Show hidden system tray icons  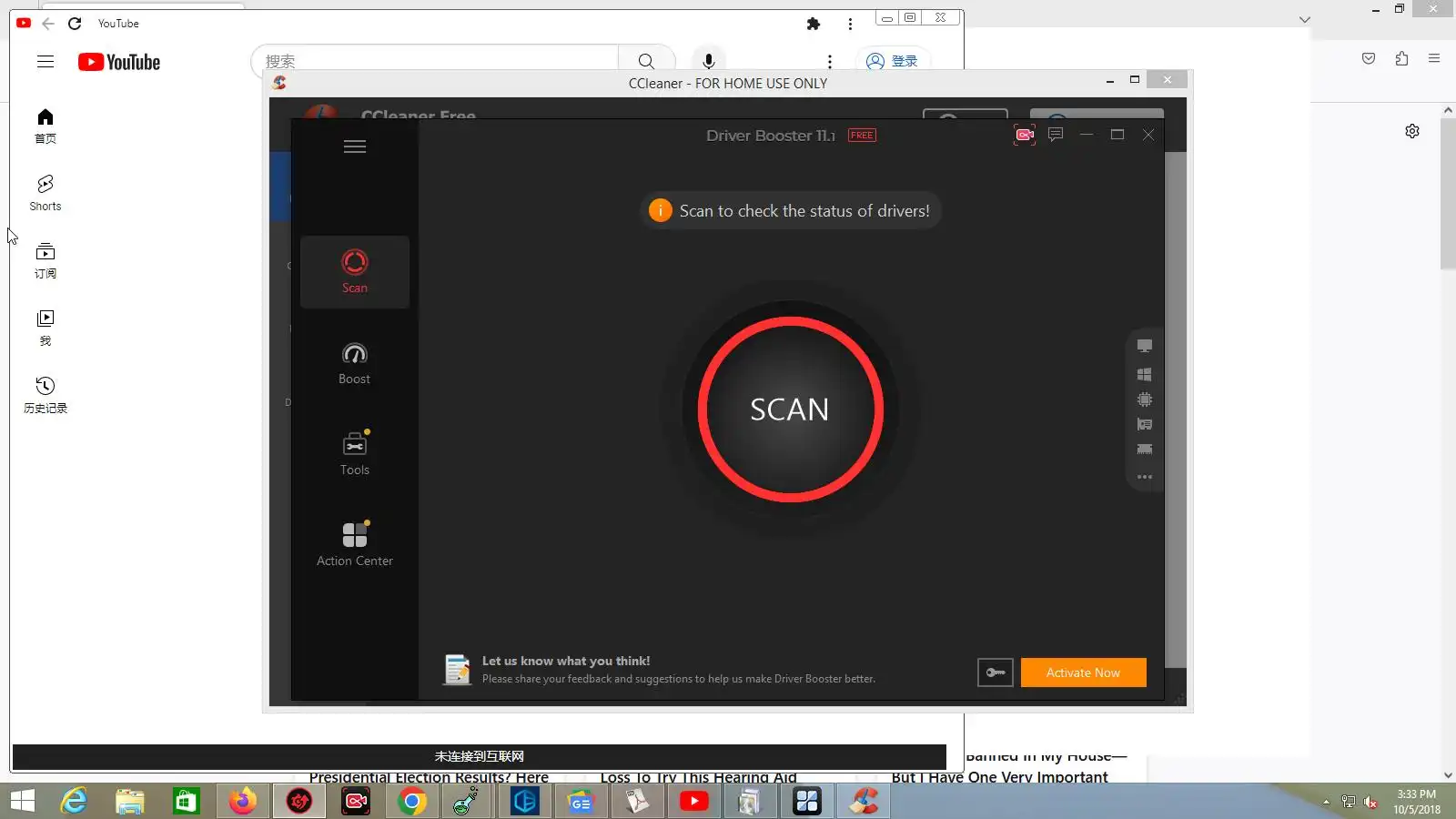1326,802
